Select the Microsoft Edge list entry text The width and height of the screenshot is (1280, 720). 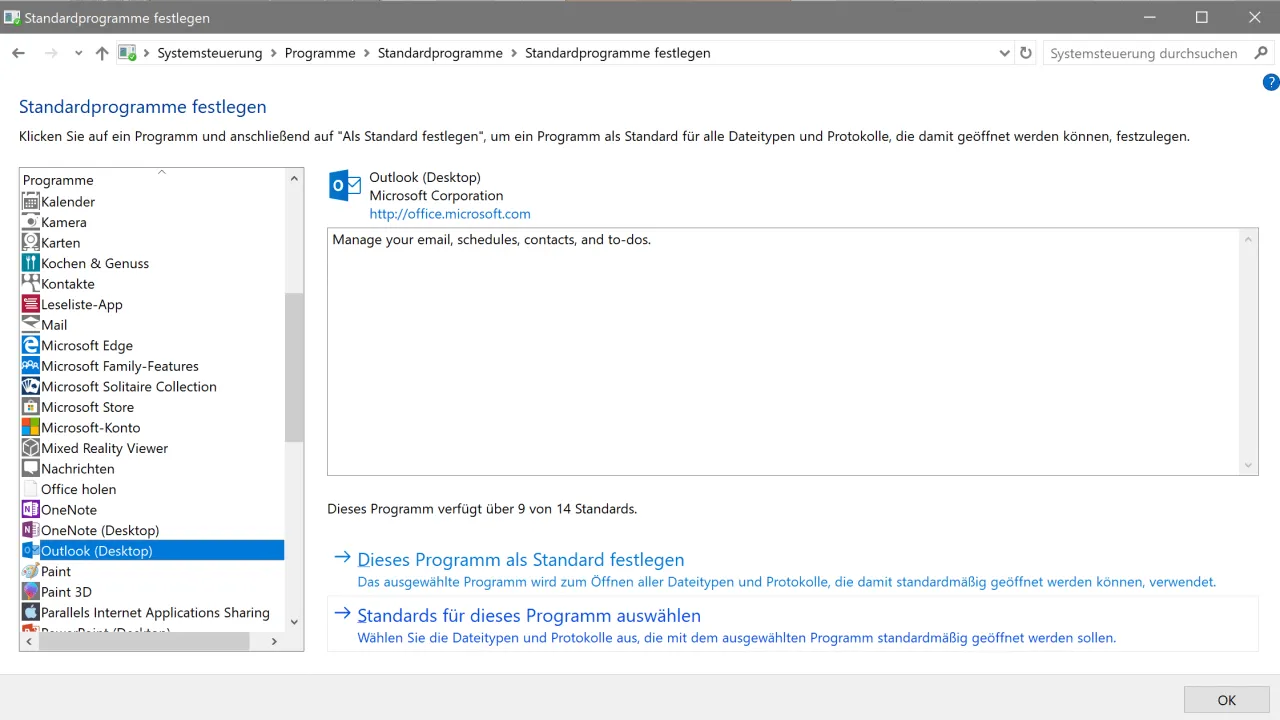[87, 345]
